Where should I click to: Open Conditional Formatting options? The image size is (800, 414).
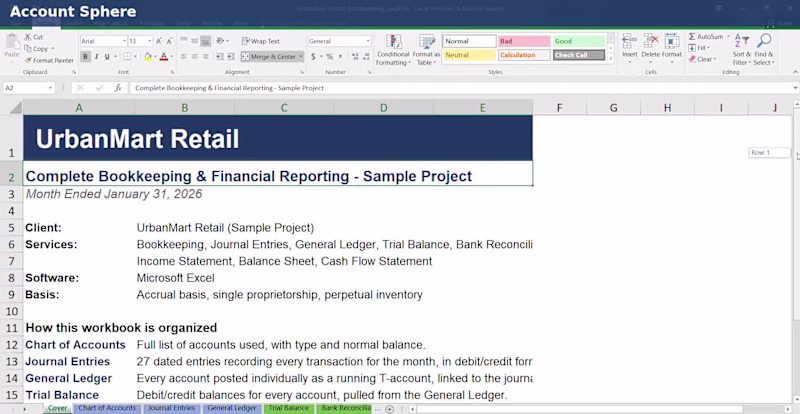(393, 50)
